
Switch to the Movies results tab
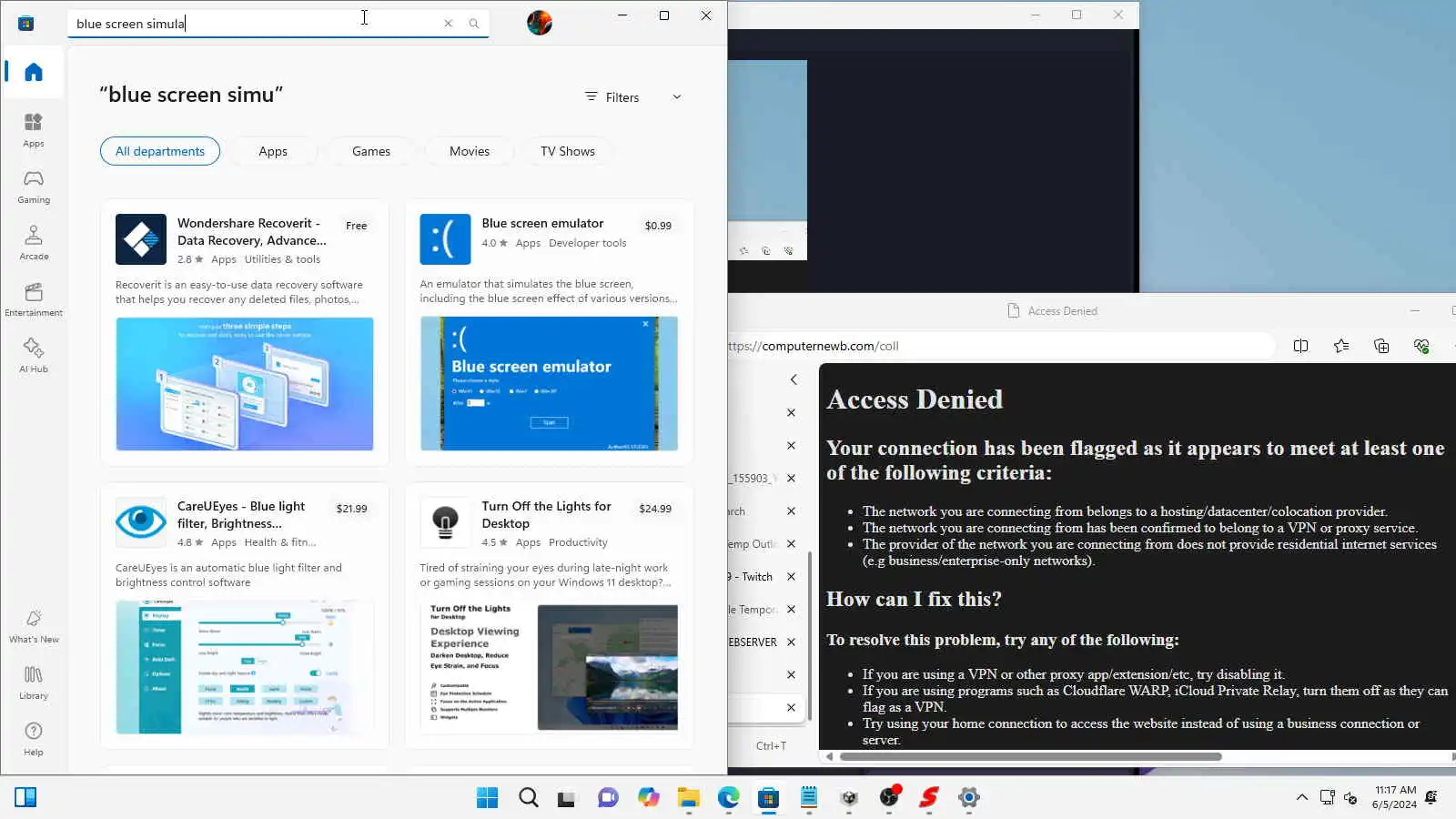[470, 151]
